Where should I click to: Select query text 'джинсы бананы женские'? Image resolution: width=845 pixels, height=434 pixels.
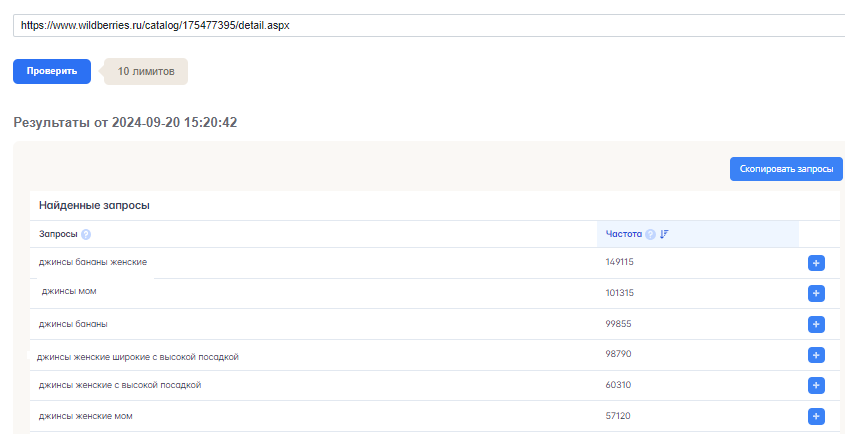click(93, 262)
